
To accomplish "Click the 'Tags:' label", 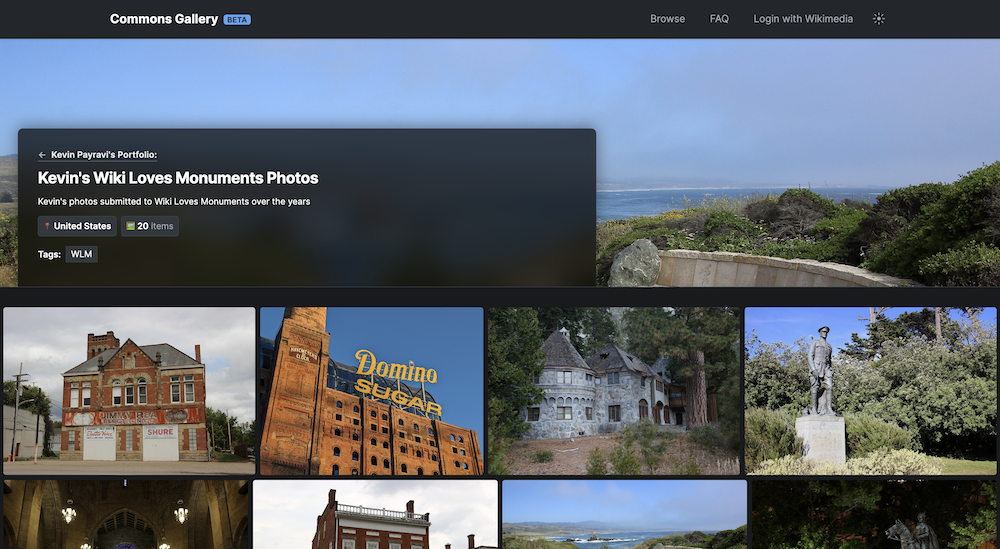I will (x=49, y=254).
